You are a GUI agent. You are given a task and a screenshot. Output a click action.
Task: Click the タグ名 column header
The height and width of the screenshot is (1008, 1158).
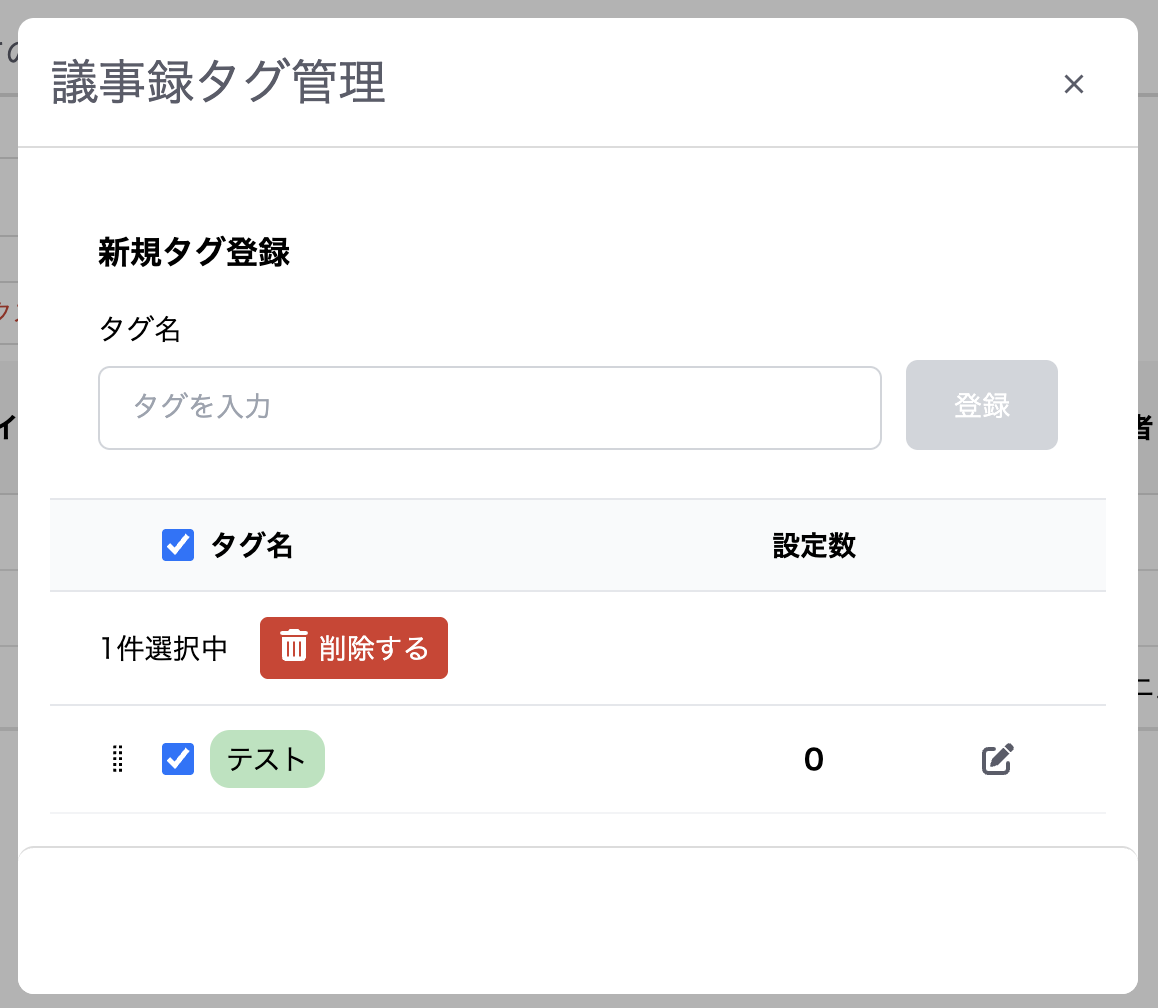252,545
